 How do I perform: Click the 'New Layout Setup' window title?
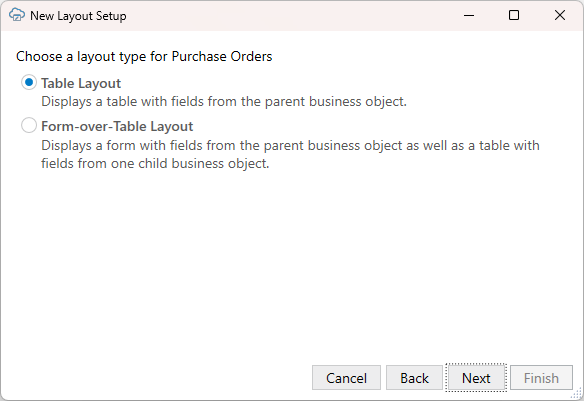pos(78,16)
